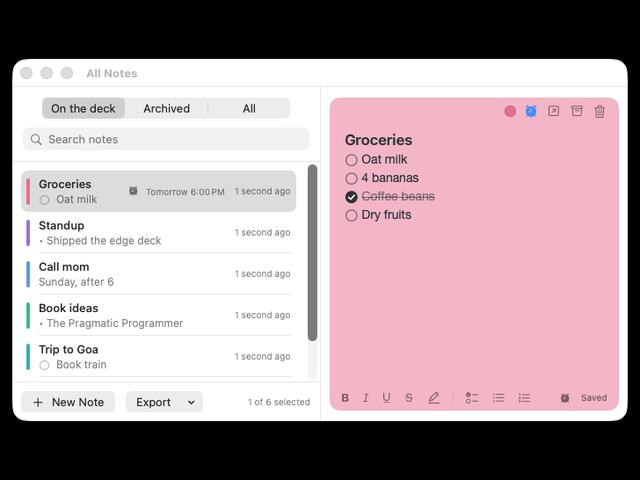Click Sunday, after 6 preview text
This screenshot has width=640, height=480.
click(76, 282)
